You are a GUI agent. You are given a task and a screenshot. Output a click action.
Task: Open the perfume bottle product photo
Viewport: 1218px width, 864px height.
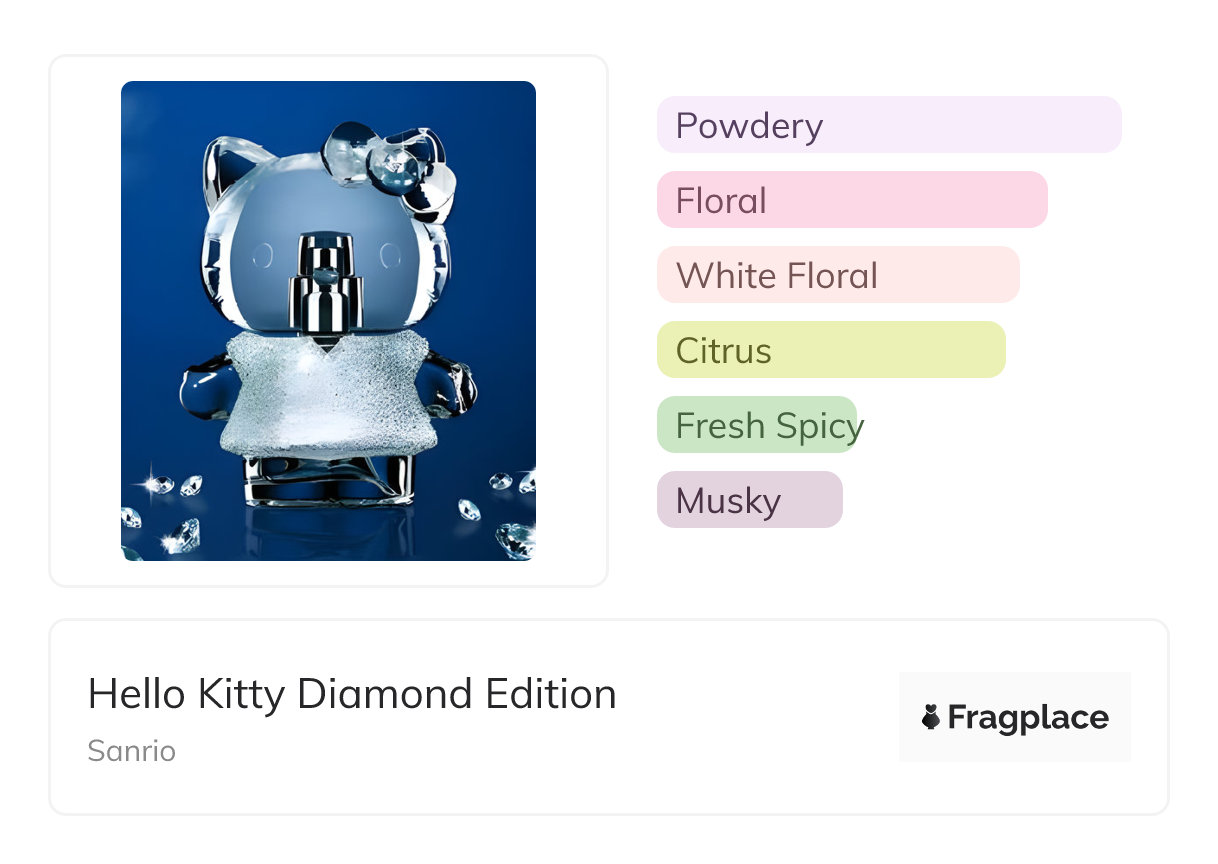328,320
